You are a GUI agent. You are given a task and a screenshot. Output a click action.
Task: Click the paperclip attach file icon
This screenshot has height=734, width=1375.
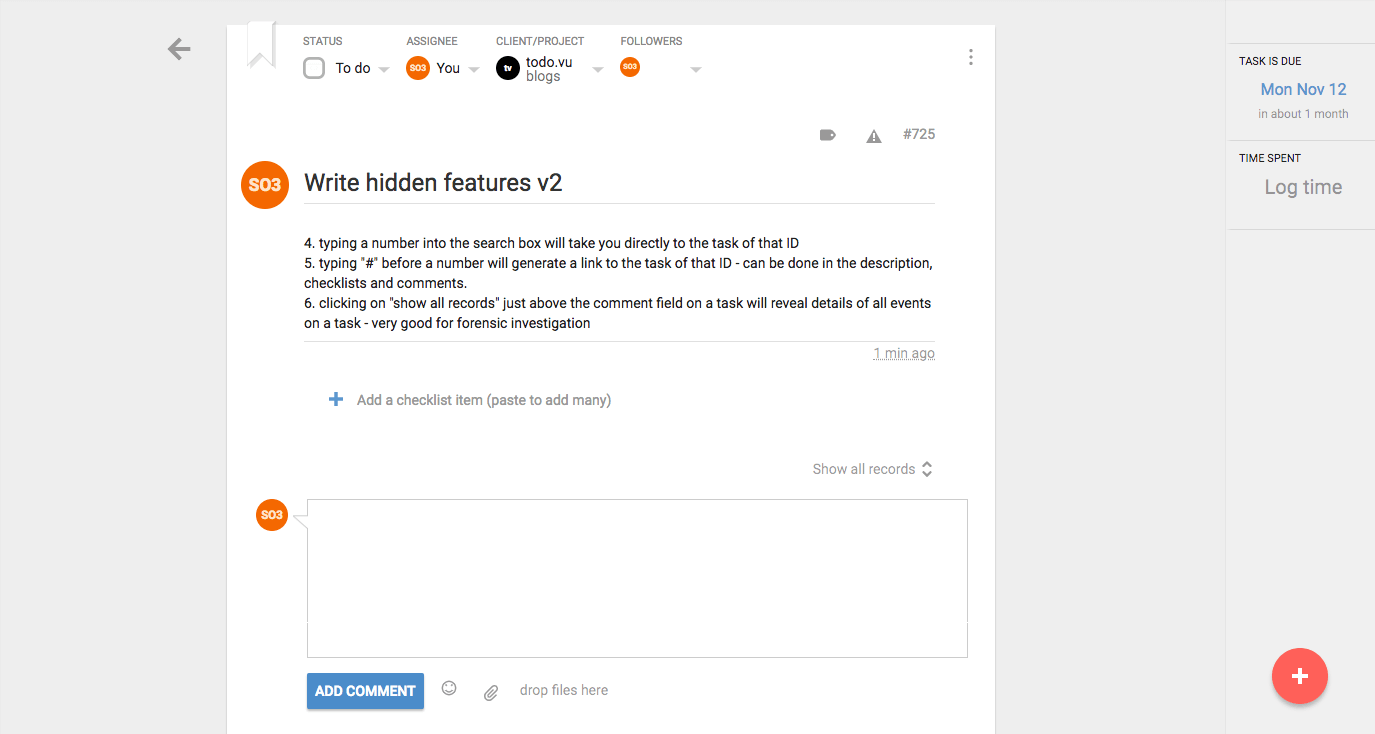tap(491, 692)
